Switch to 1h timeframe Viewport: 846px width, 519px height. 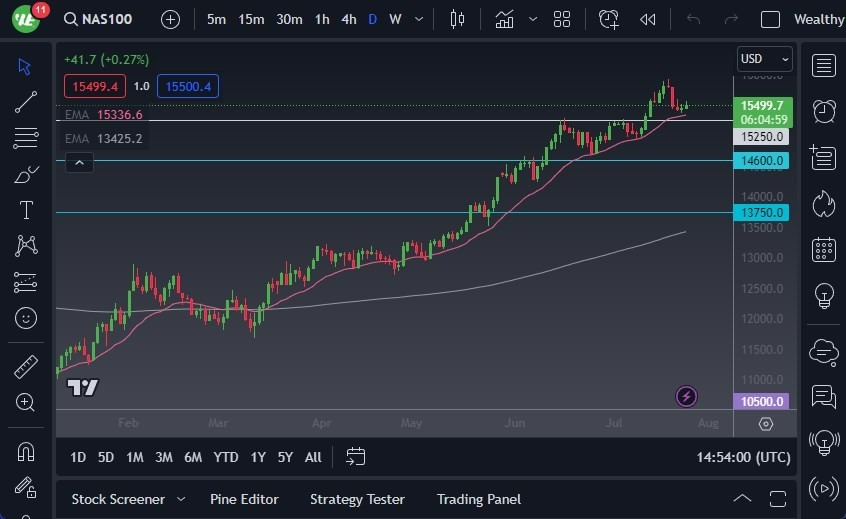pos(322,19)
